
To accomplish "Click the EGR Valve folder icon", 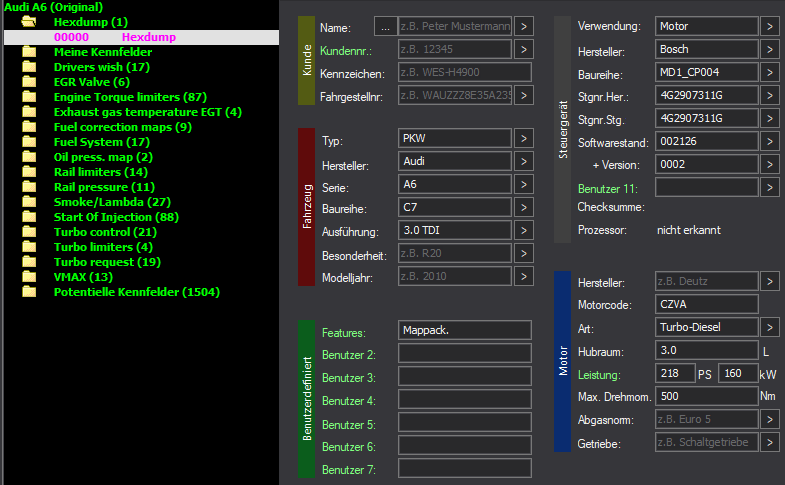I will (x=29, y=82).
